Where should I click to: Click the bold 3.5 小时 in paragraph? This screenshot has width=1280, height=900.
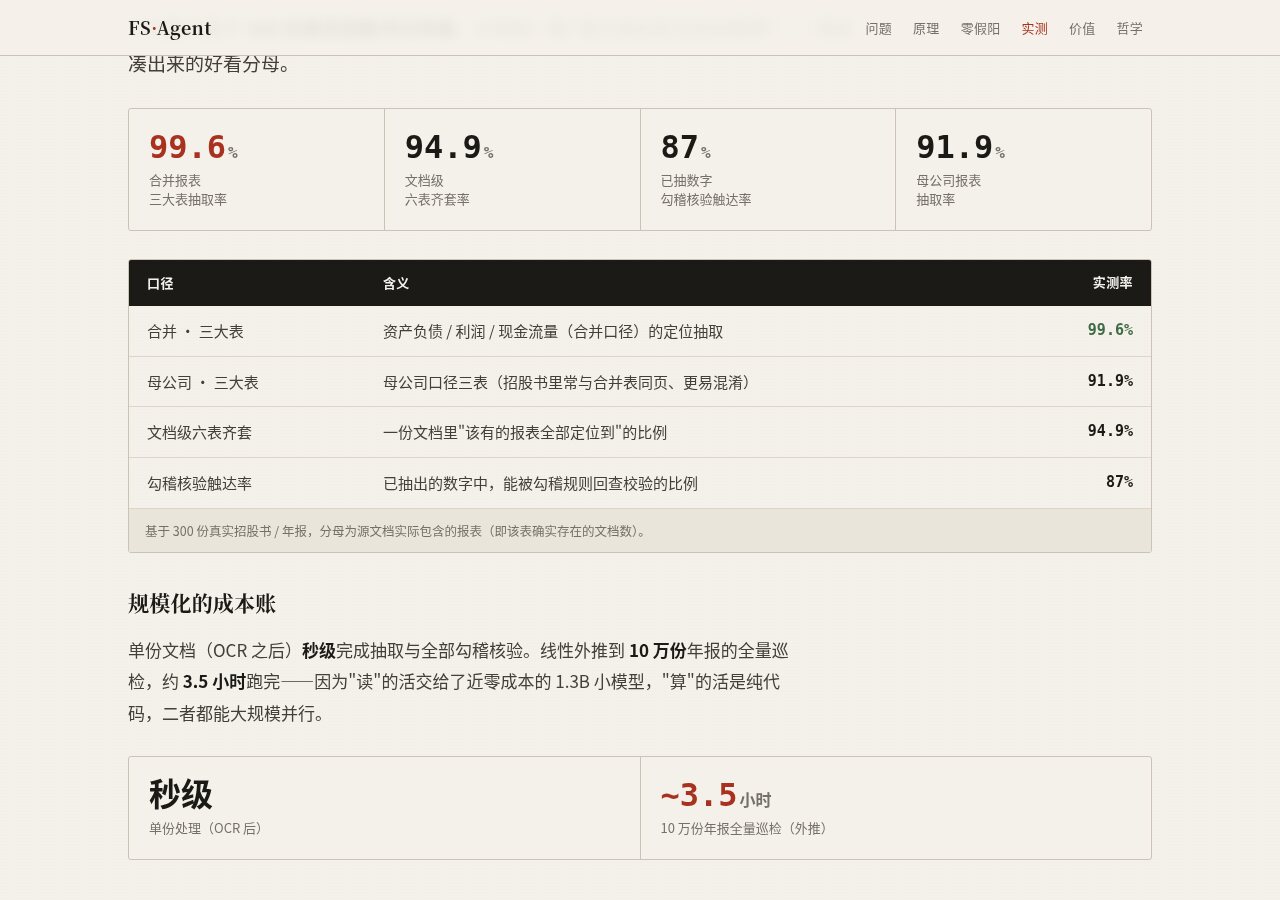coord(214,682)
